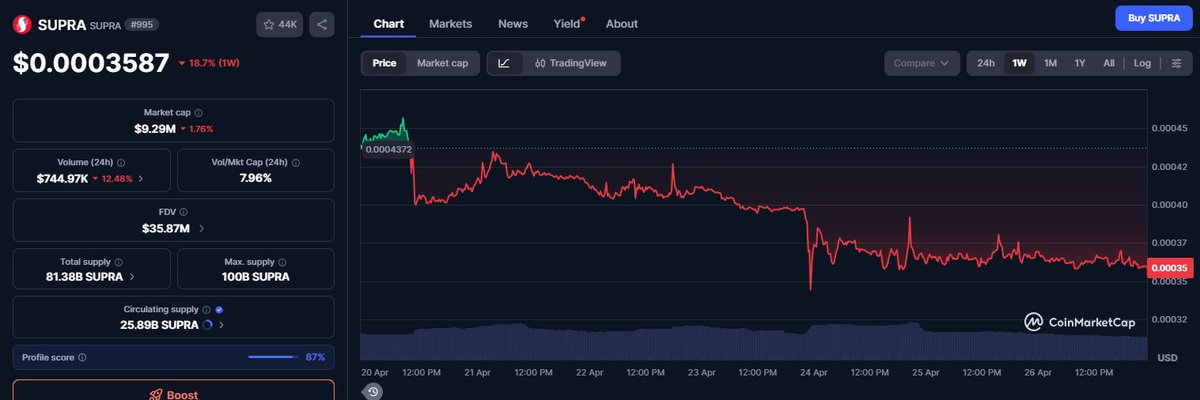
Task: Open the Compare dropdown
Action: [921, 63]
